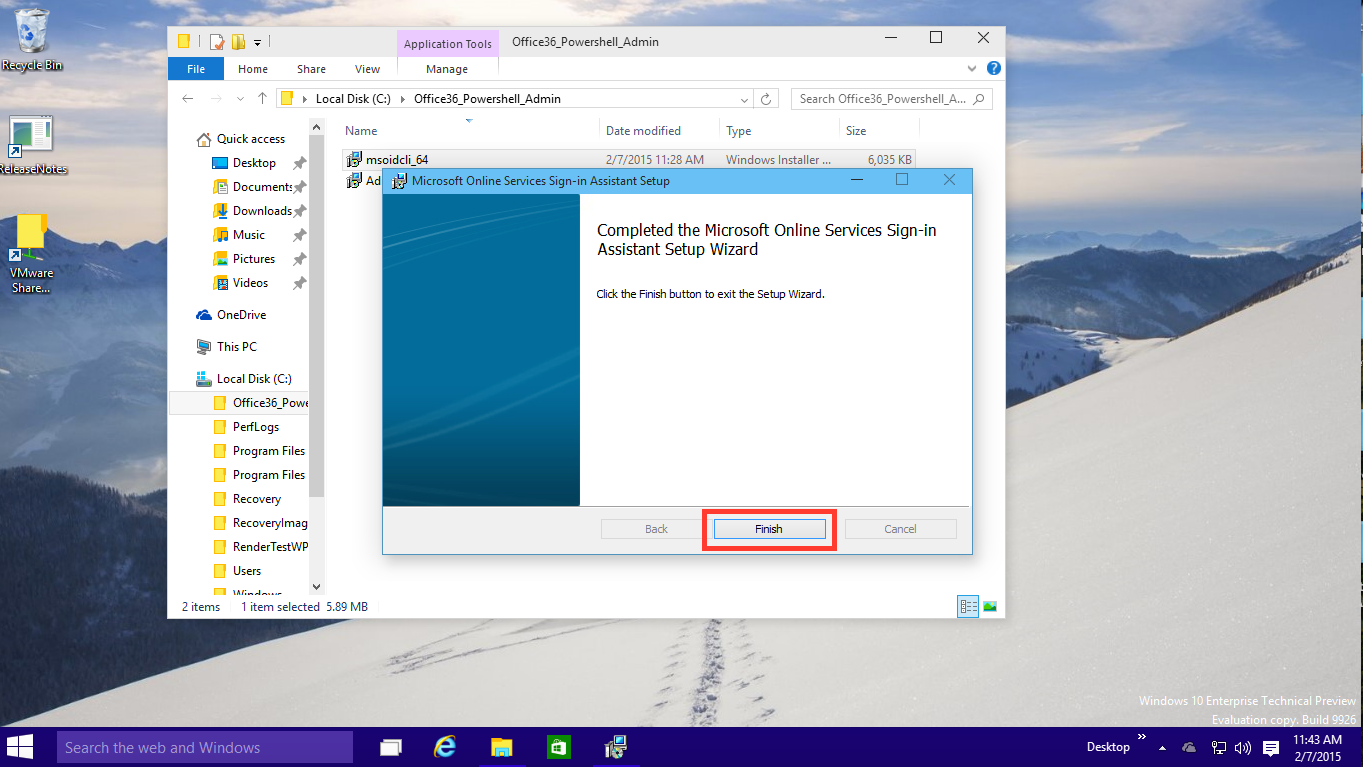Viewport: 1363px width, 767px height.
Task: Open the Store app on taskbar
Action: click(558, 747)
